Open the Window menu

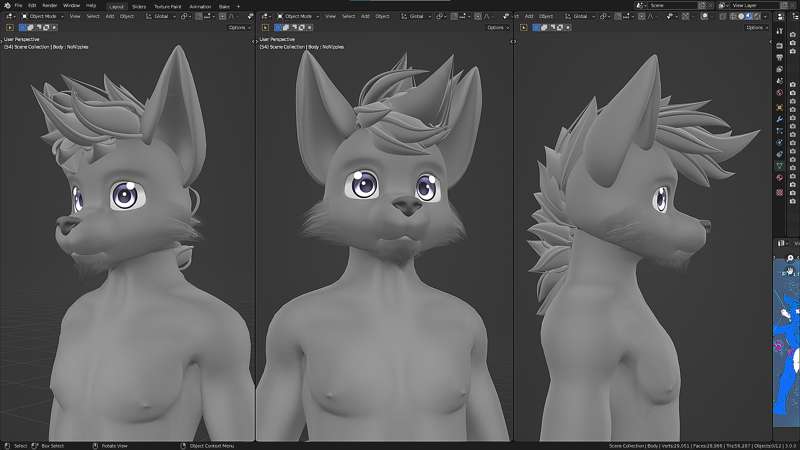(71, 5)
